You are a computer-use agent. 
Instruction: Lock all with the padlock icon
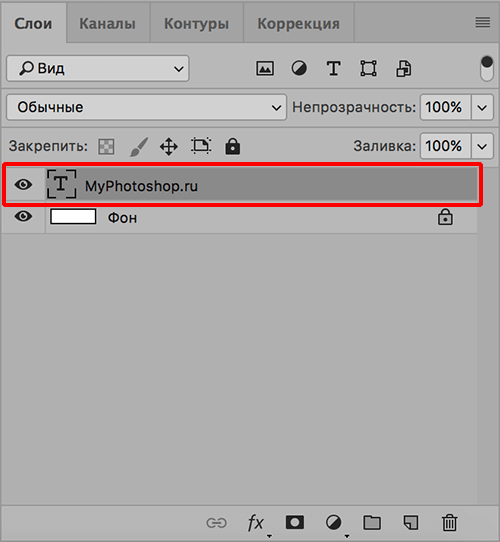pos(233,146)
